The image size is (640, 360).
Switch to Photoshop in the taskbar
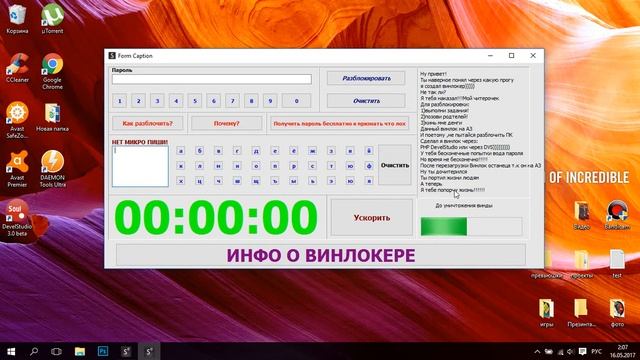pyautogui.click(x=103, y=351)
